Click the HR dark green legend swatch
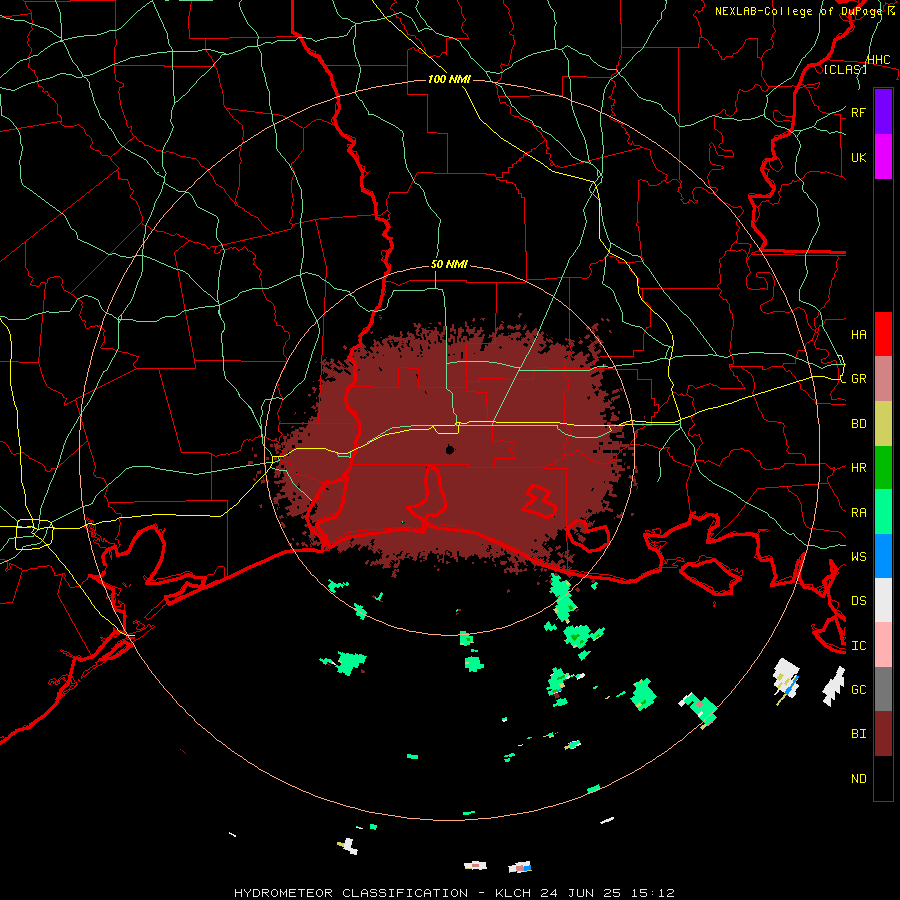900x900 pixels. click(883, 468)
